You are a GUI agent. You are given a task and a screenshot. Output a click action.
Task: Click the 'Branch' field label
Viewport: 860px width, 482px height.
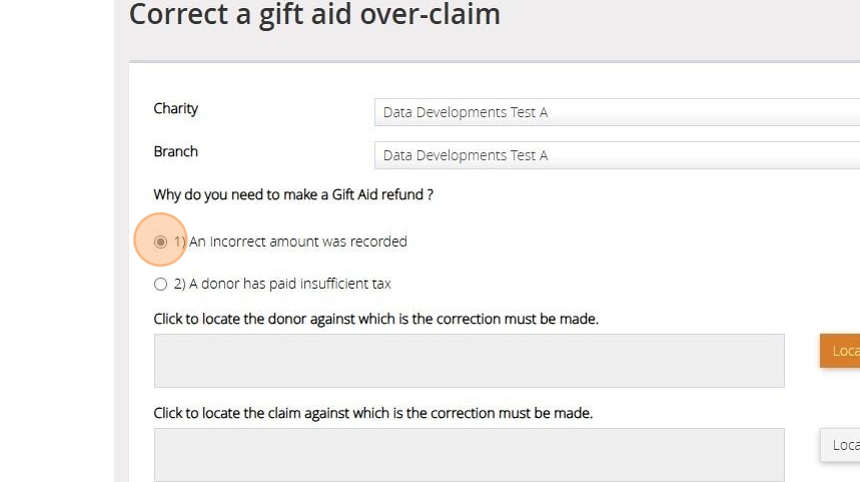[x=176, y=151]
